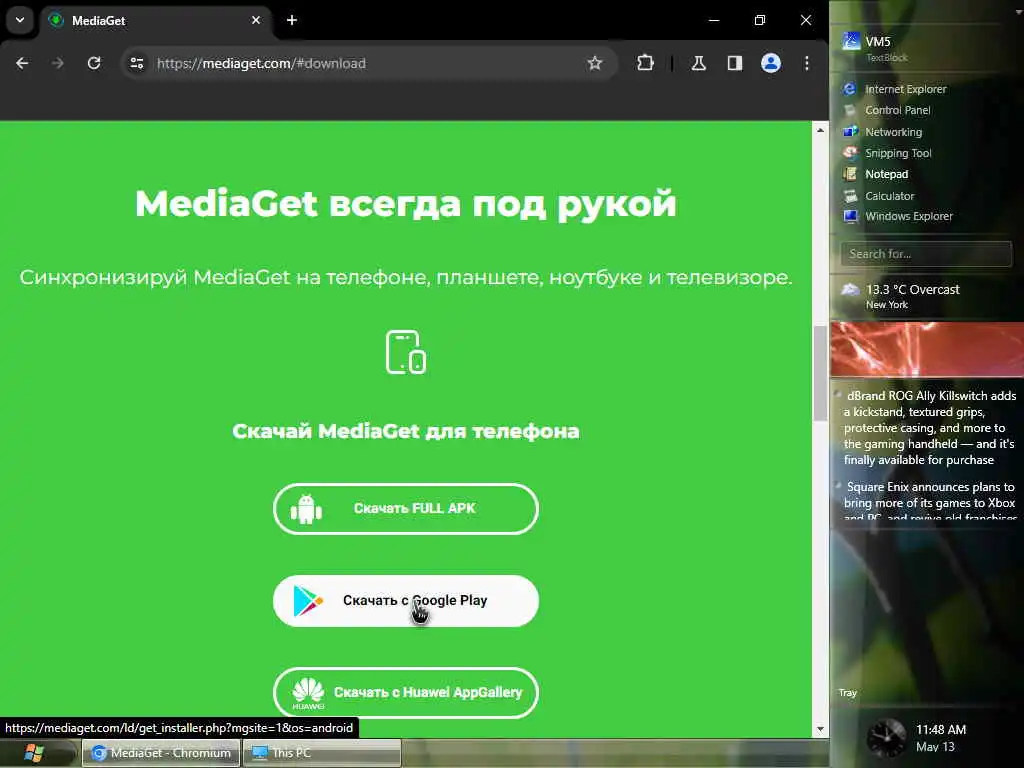The height and width of the screenshot is (768, 1024).
Task: Open site information icon in address bar
Action: click(136, 63)
